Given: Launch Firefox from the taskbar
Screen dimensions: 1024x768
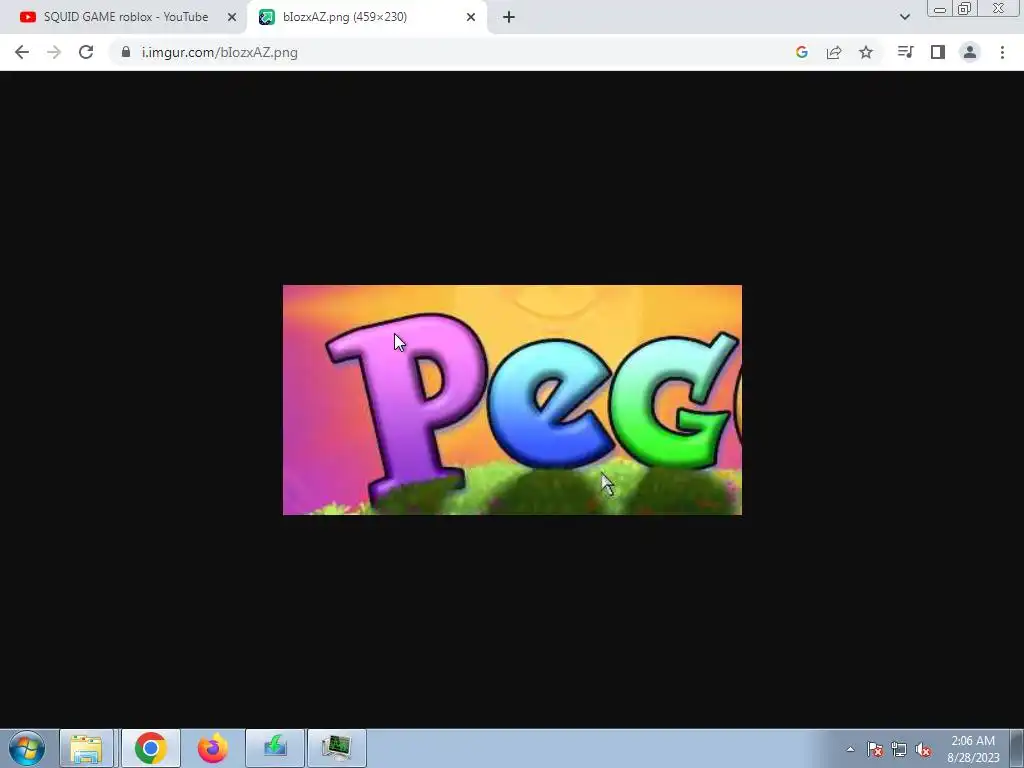Looking at the screenshot, I should [x=212, y=748].
